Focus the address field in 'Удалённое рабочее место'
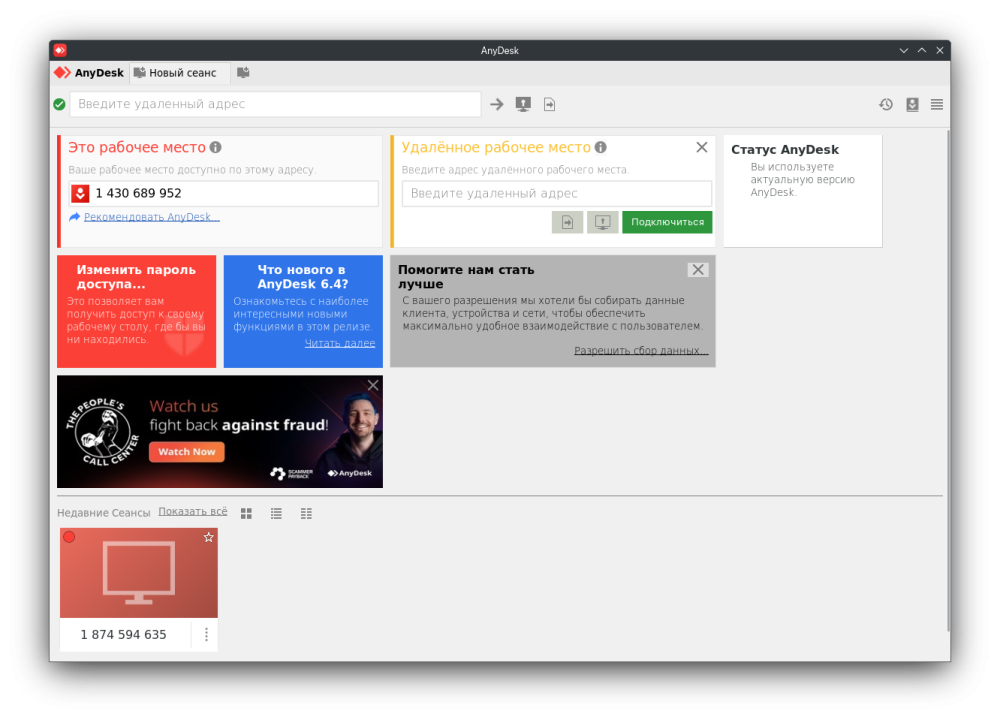The image size is (1000, 720). click(x=557, y=193)
